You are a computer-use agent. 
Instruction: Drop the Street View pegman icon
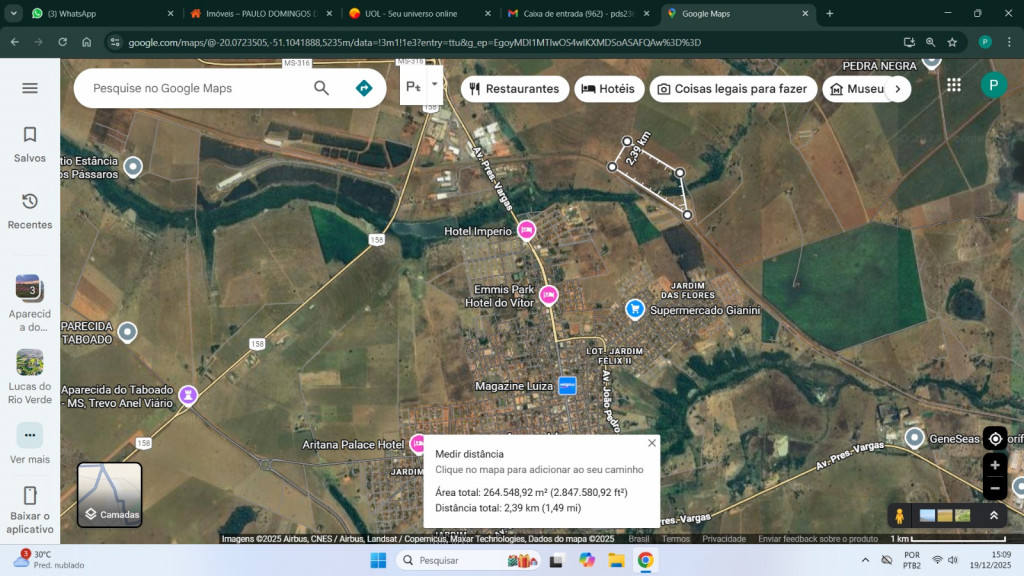tap(900, 516)
